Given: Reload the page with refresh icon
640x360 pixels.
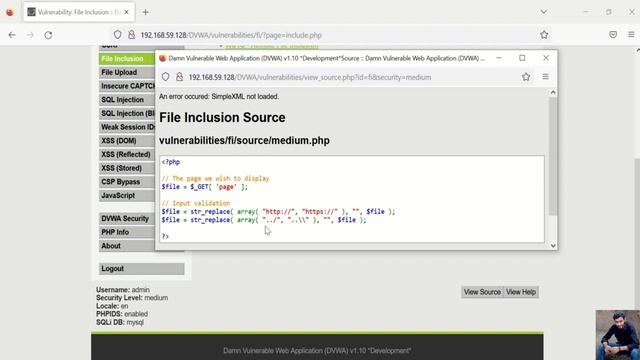Looking at the screenshot, I should tap(48, 35).
